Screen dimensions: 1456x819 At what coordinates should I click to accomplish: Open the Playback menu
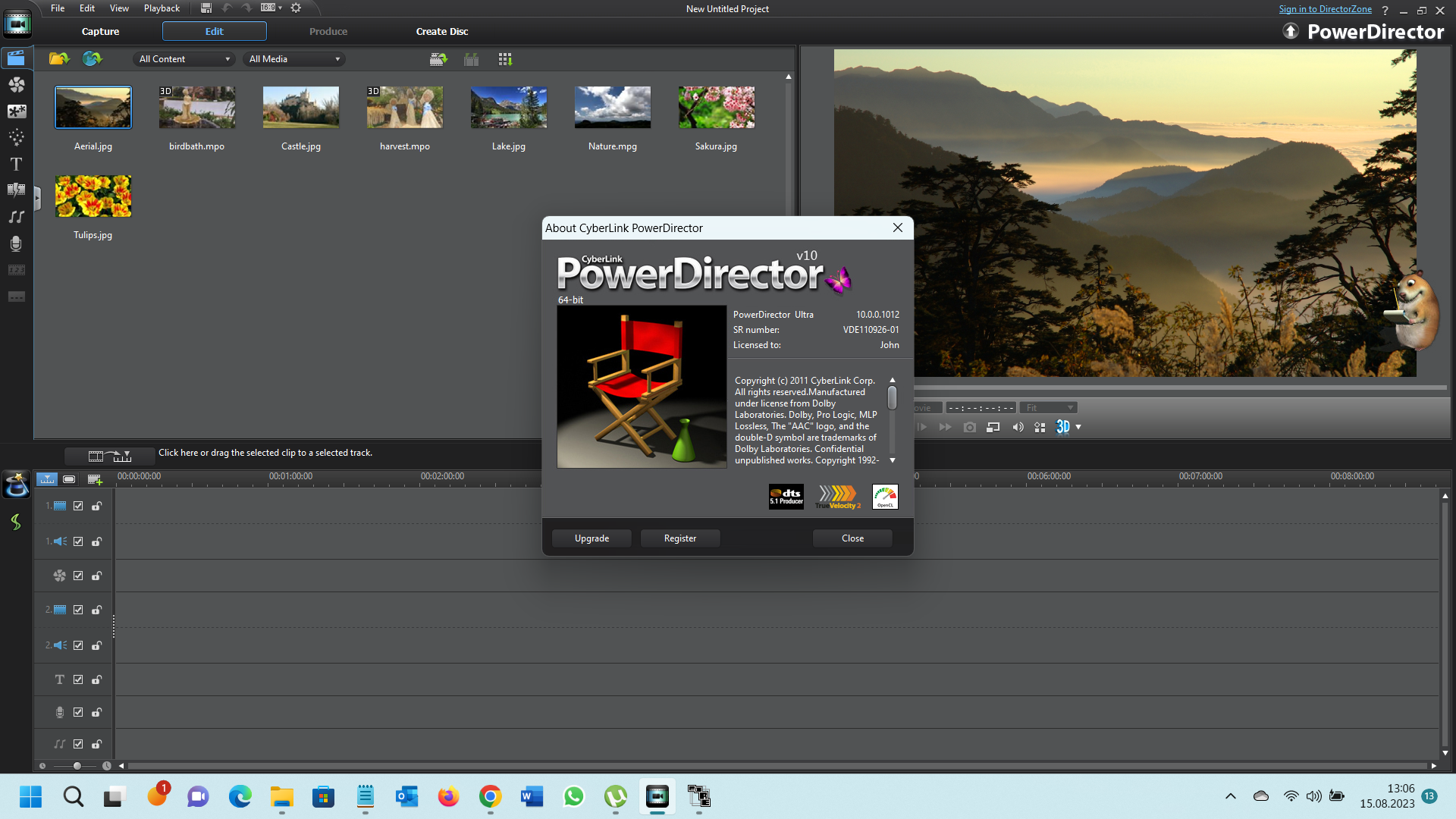(162, 8)
